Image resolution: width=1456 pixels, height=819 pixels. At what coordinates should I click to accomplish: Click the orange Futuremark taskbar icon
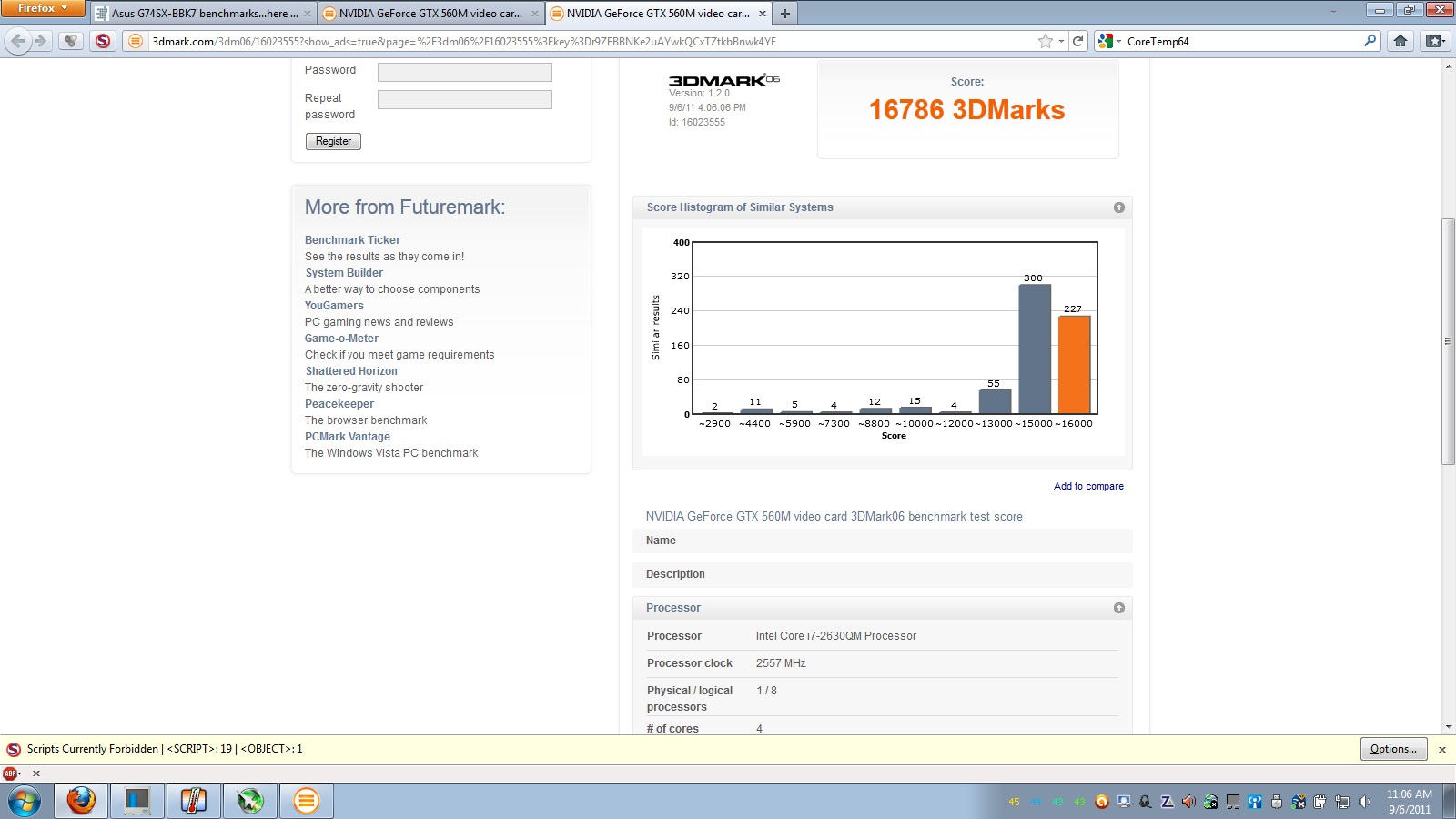click(307, 801)
